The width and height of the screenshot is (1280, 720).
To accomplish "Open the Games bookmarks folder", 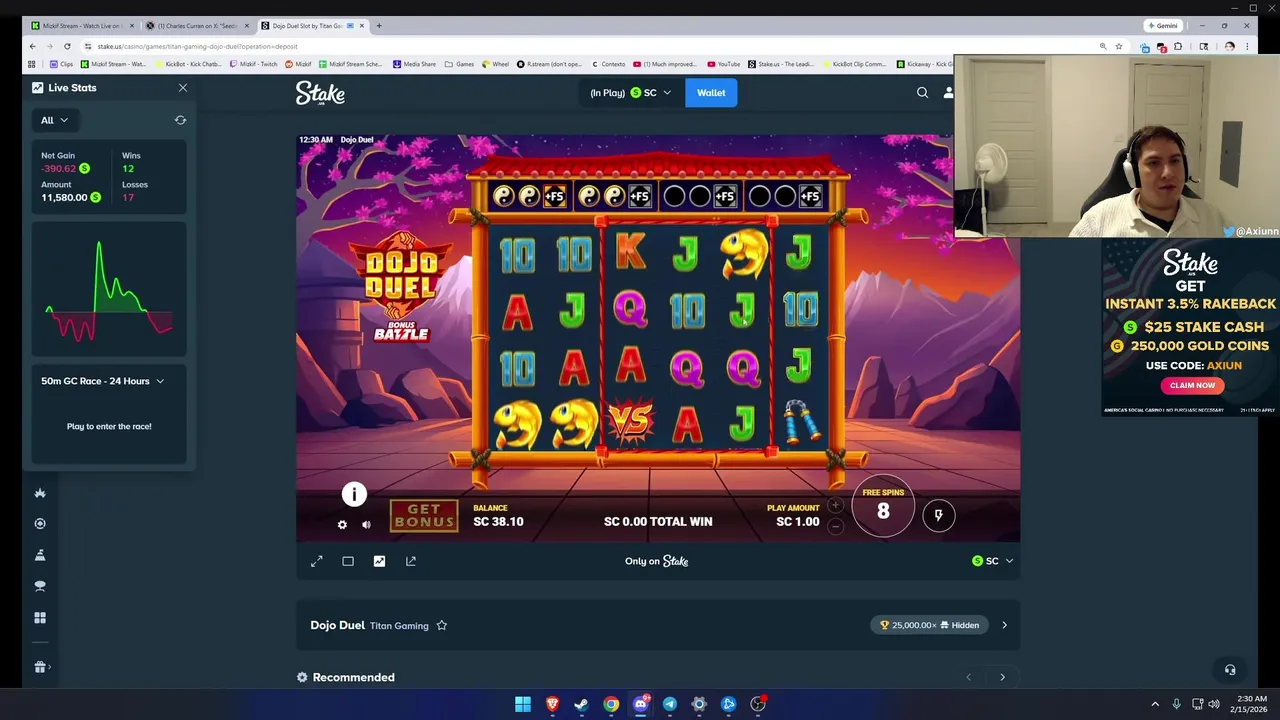I will [x=460, y=64].
